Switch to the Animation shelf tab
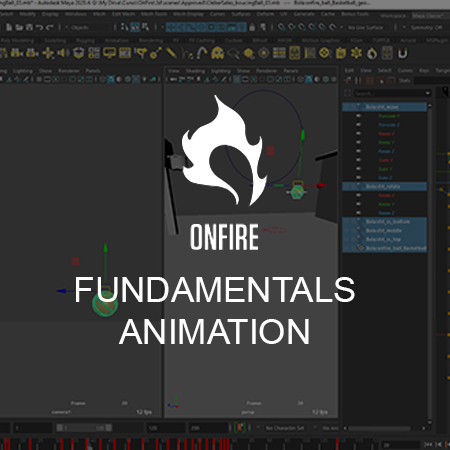The image size is (450, 450). pos(116,40)
